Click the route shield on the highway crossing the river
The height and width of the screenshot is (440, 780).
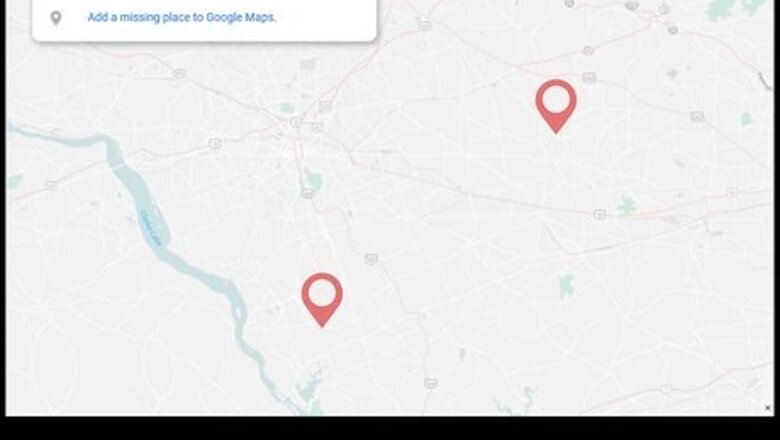[x=51, y=185]
